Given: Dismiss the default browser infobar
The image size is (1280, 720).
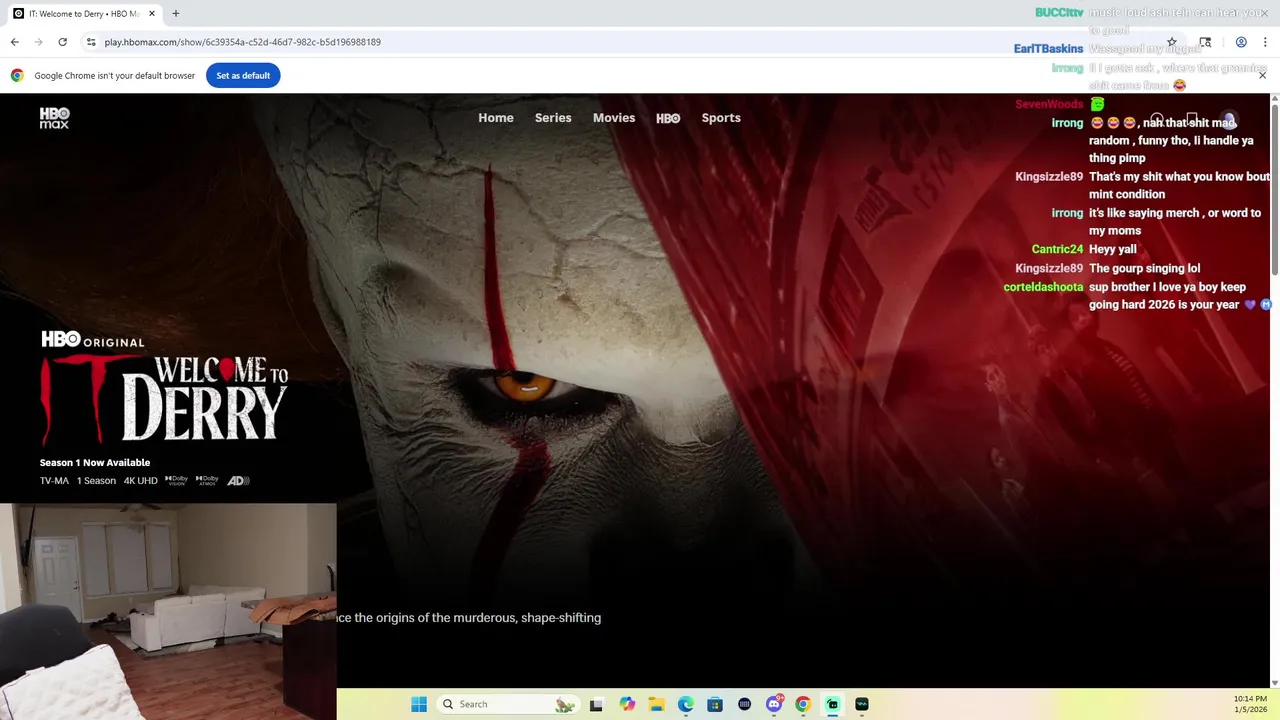Looking at the screenshot, I should [x=1262, y=75].
